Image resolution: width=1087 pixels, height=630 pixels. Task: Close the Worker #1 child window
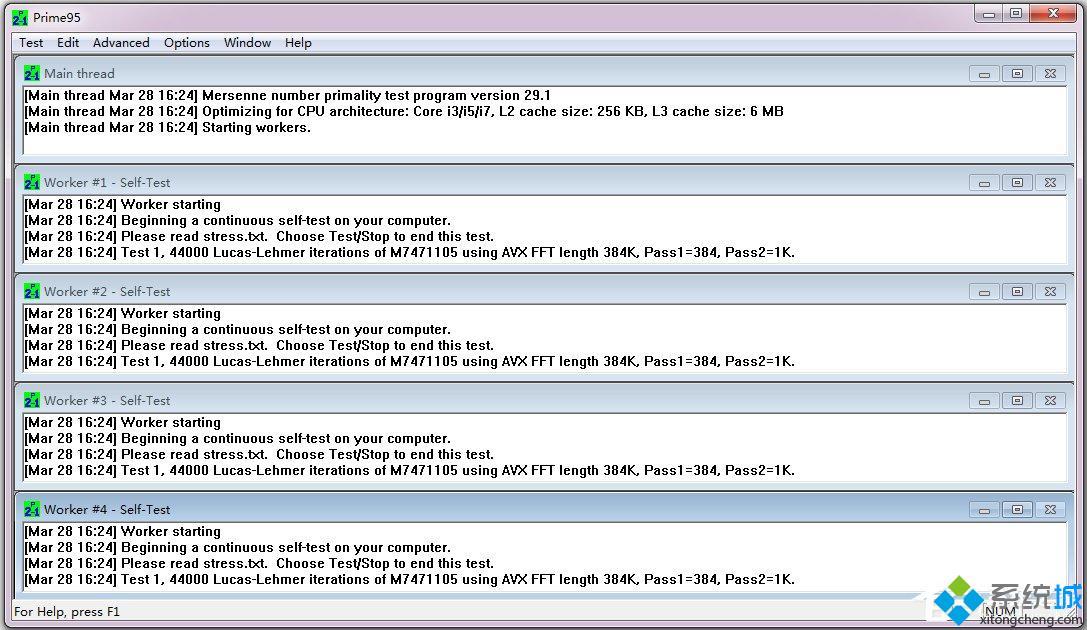[x=1050, y=182]
